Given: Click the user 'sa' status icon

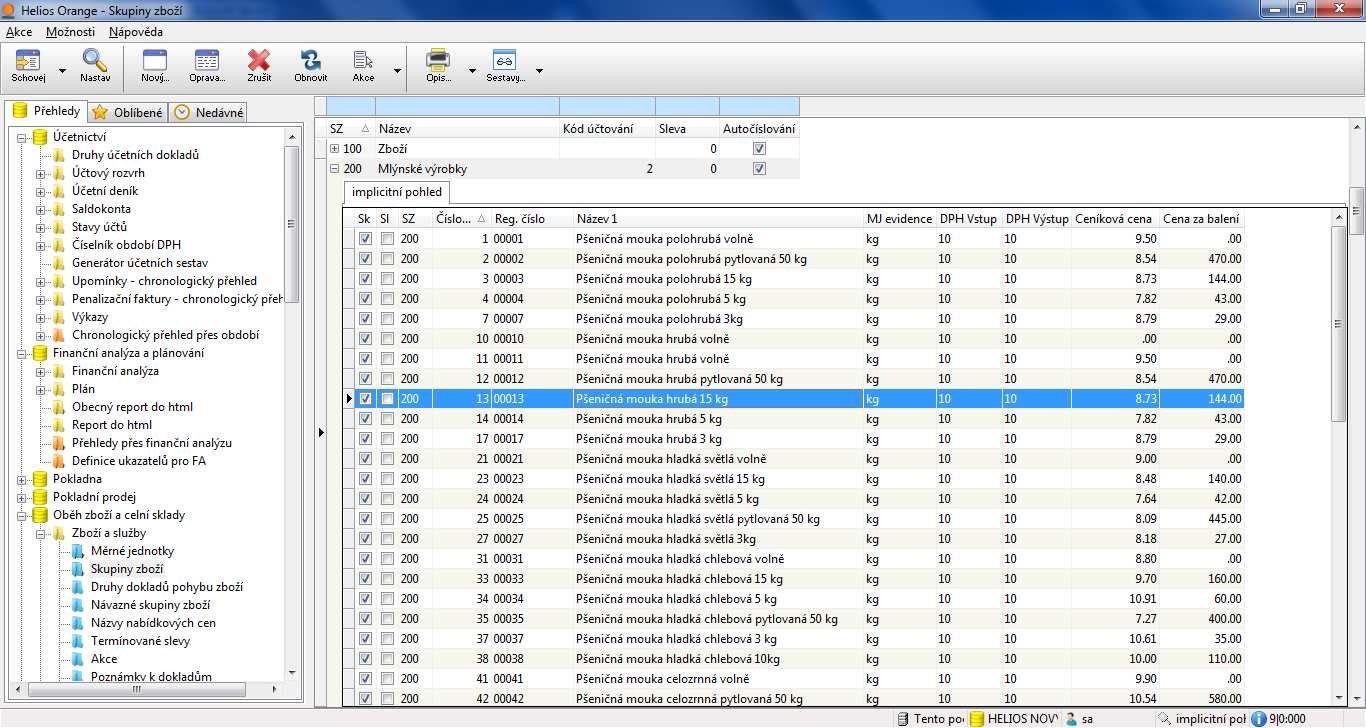Looking at the screenshot, I should coord(1072,719).
